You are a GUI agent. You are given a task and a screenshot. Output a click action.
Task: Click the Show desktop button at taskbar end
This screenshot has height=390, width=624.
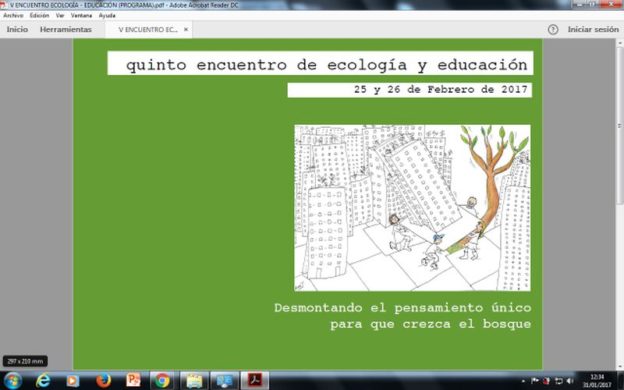pyautogui.click(x=620, y=380)
